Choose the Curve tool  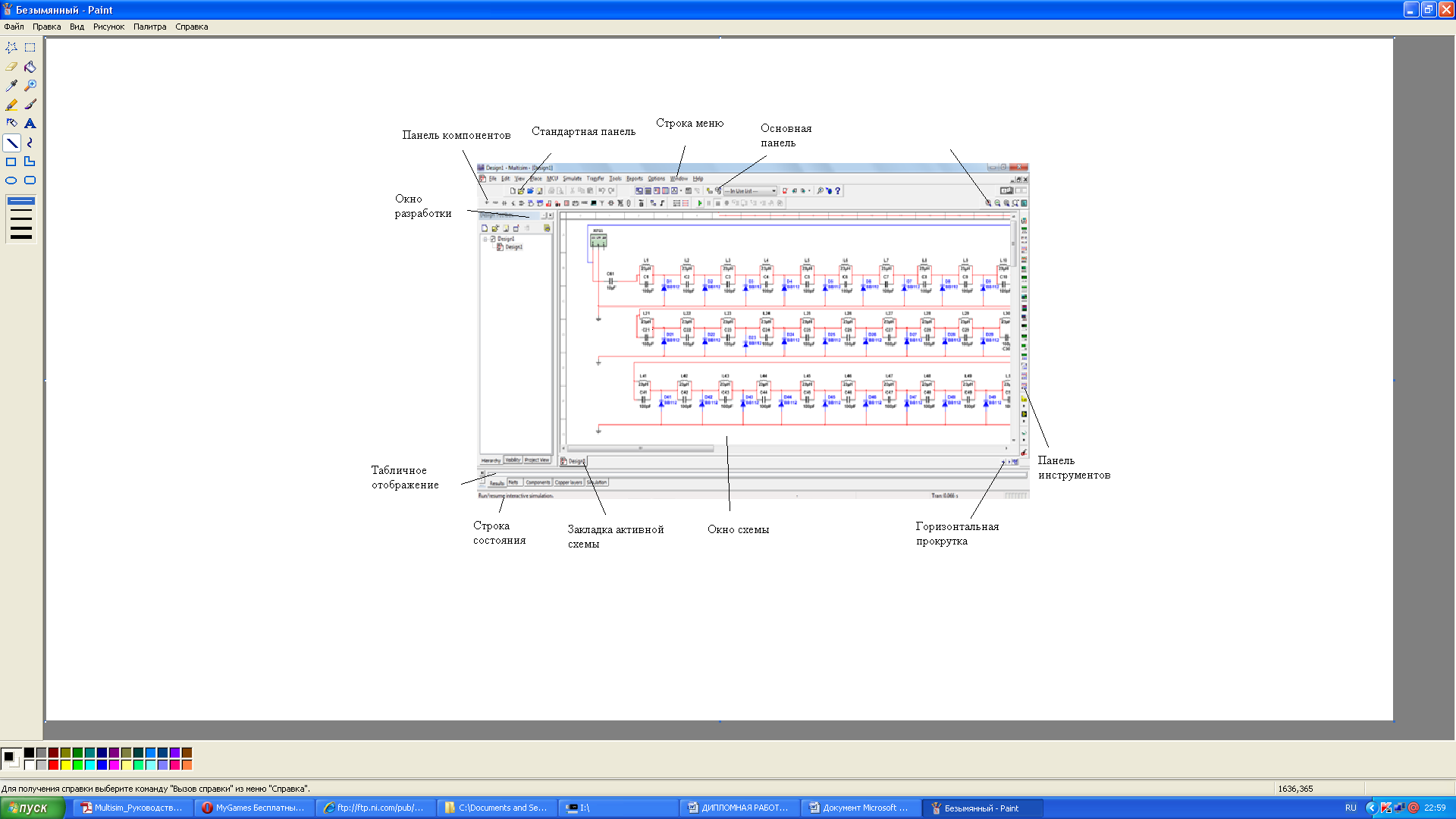click(30, 143)
